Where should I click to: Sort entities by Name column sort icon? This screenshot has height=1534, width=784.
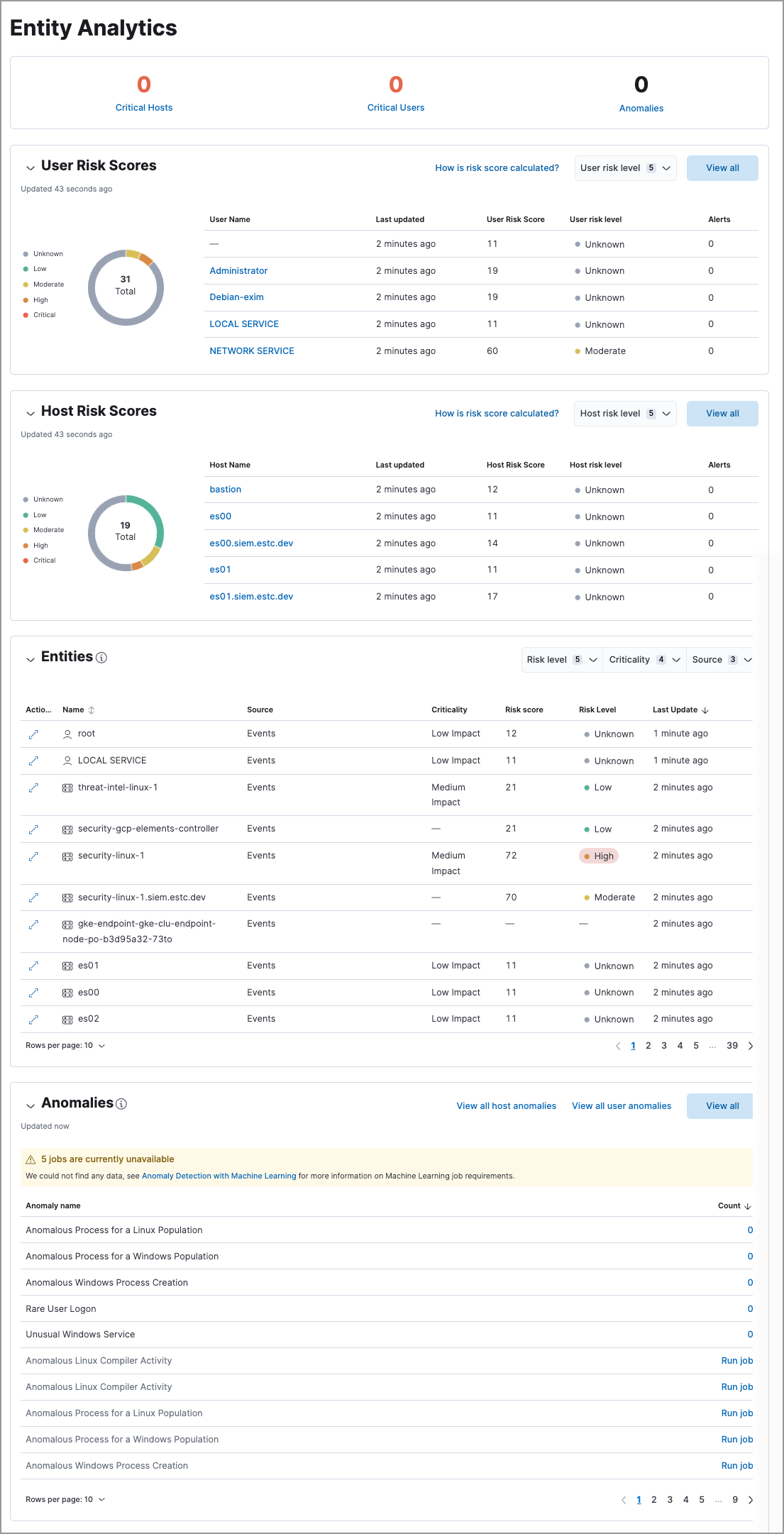coord(92,710)
